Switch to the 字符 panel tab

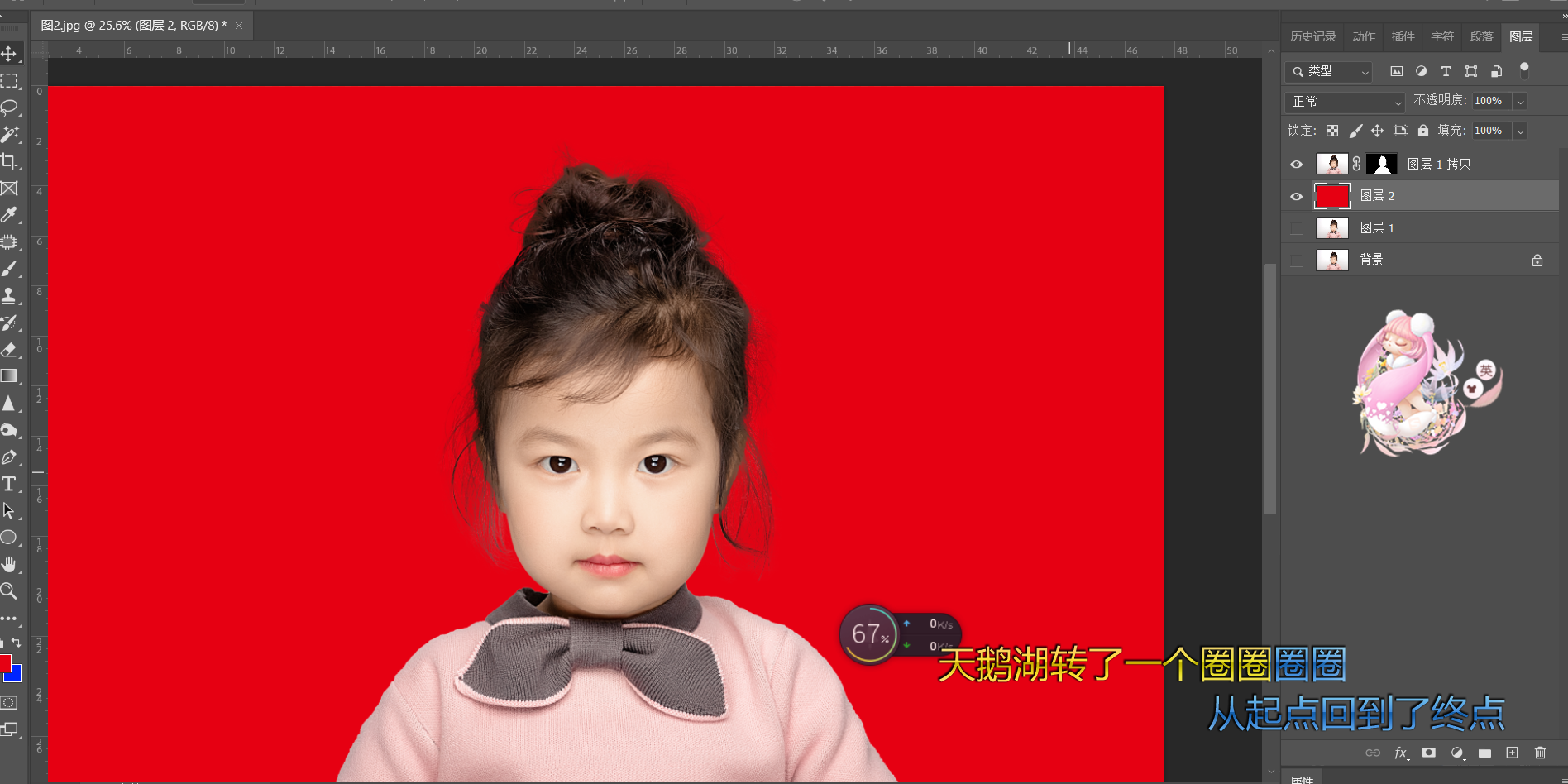coord(1441,36)
